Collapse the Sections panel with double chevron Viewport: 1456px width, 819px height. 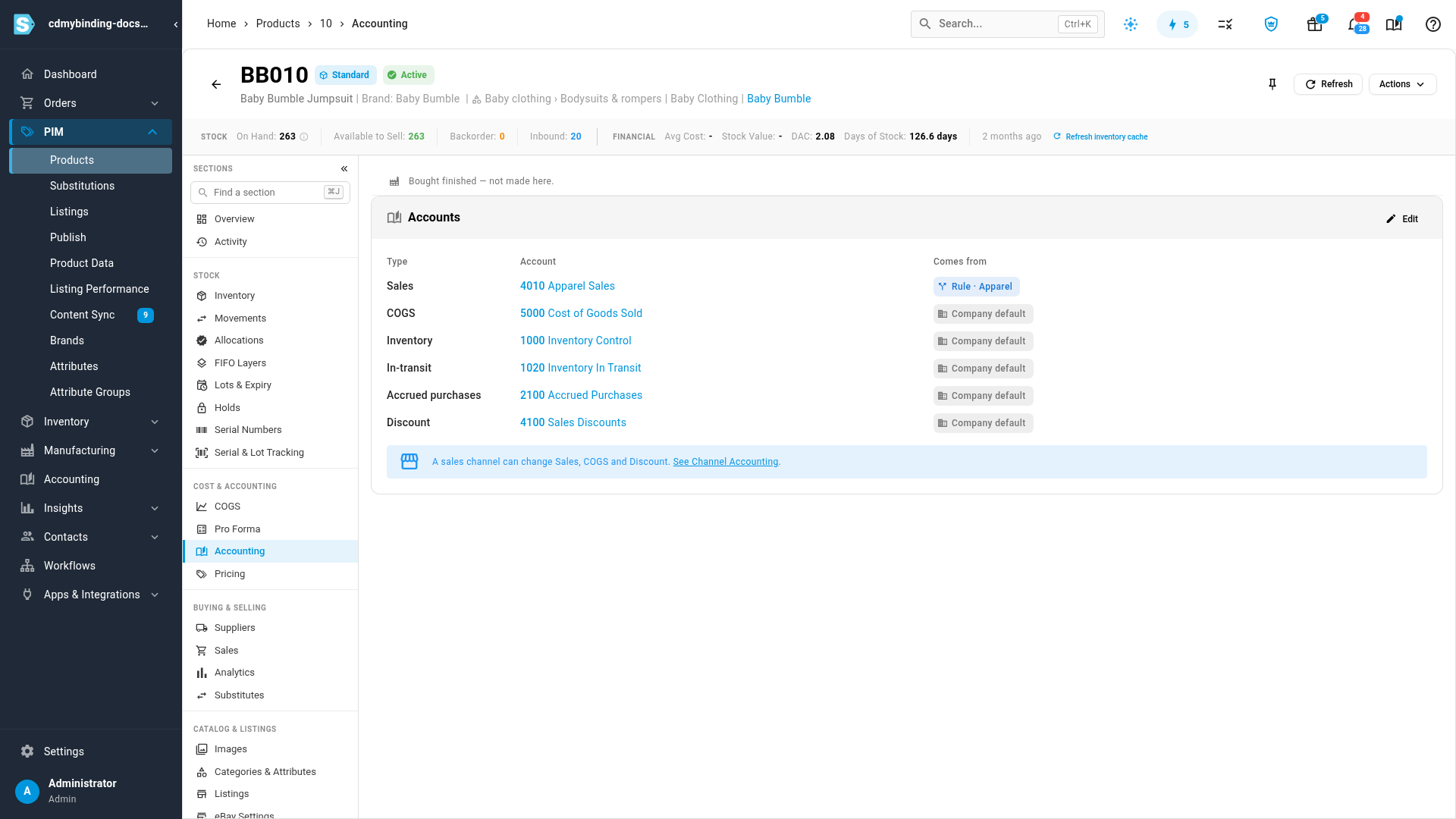click(344, 168)
